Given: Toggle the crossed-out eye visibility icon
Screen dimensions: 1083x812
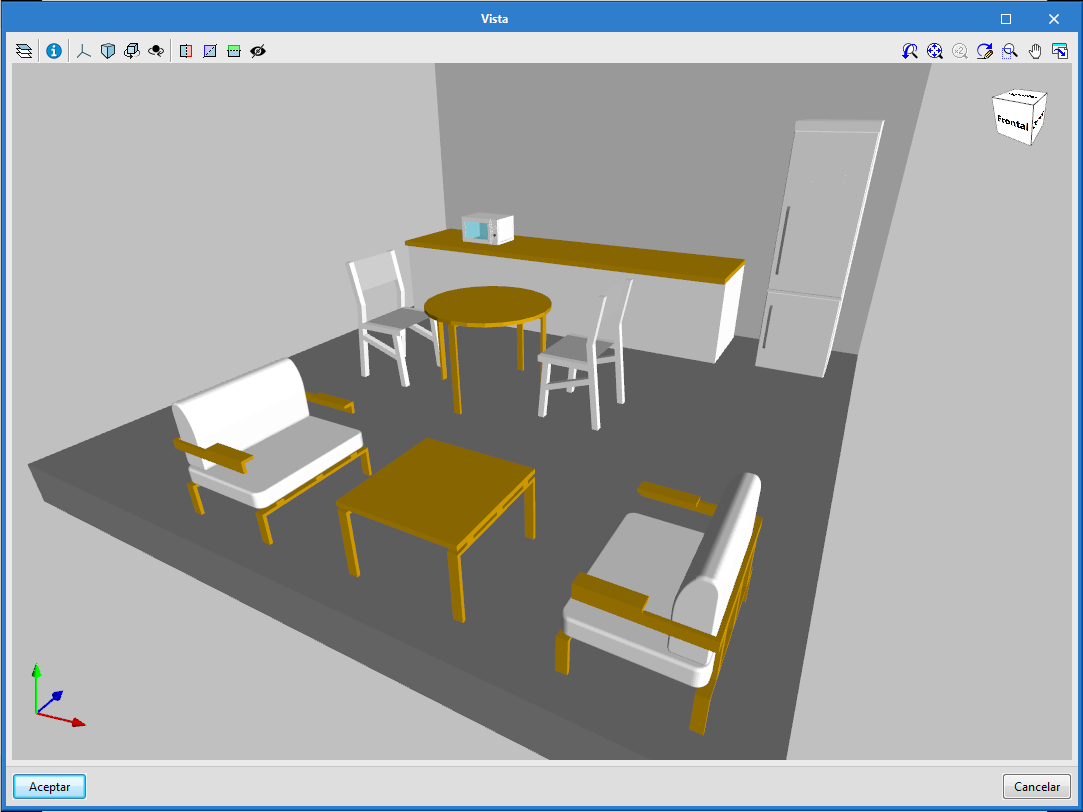Looking at the screenshot, I should [x=258, y=51].
